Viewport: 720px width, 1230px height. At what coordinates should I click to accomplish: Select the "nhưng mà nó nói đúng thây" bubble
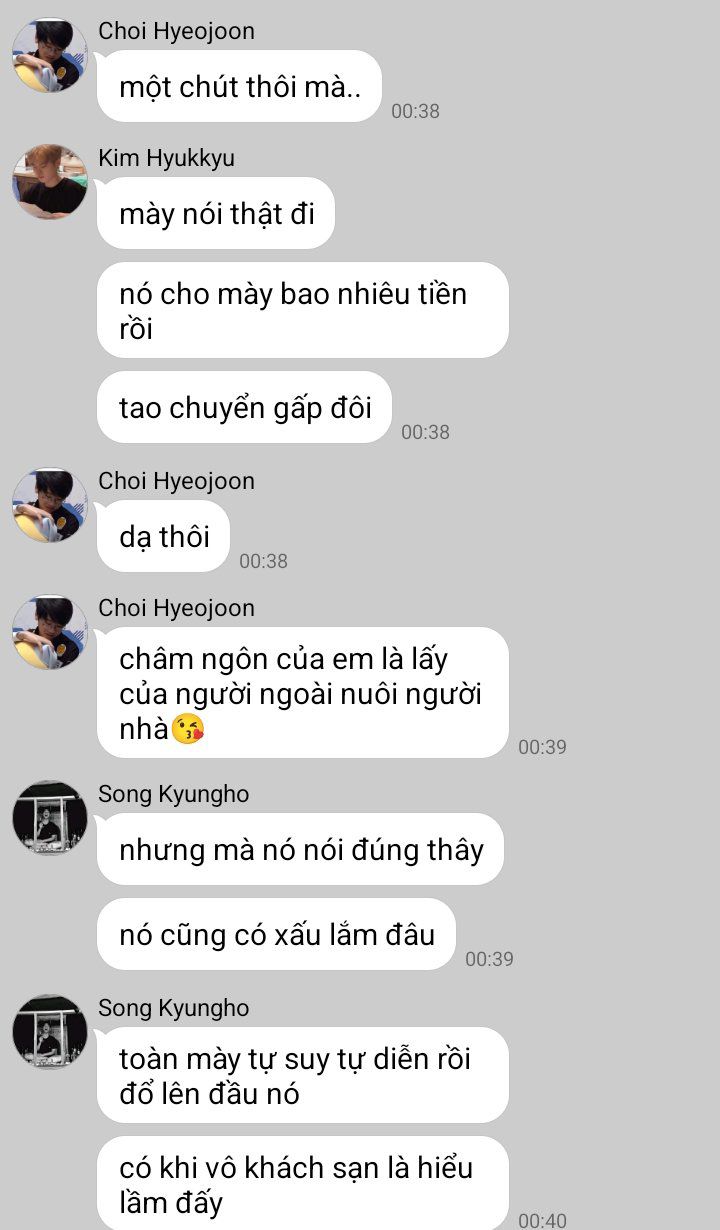tap(300, 849)
